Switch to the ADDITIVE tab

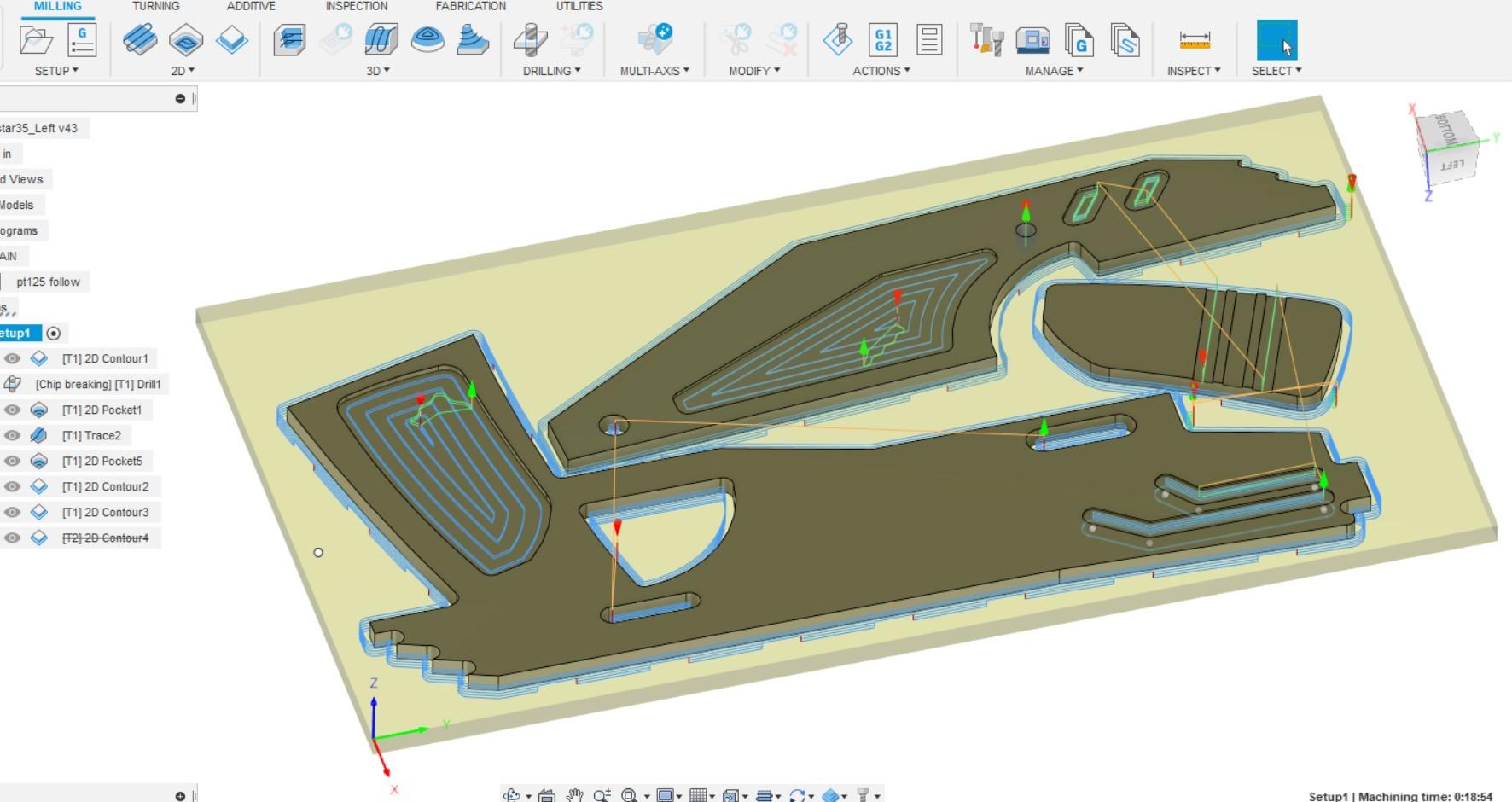pos(251,6)
